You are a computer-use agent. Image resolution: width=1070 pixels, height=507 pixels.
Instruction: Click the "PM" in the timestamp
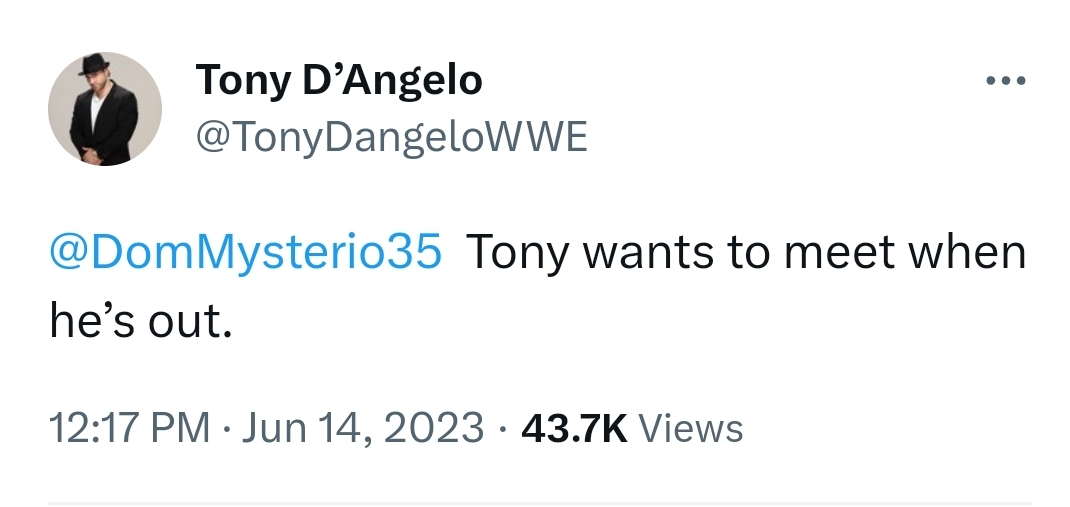pos(181,428)
